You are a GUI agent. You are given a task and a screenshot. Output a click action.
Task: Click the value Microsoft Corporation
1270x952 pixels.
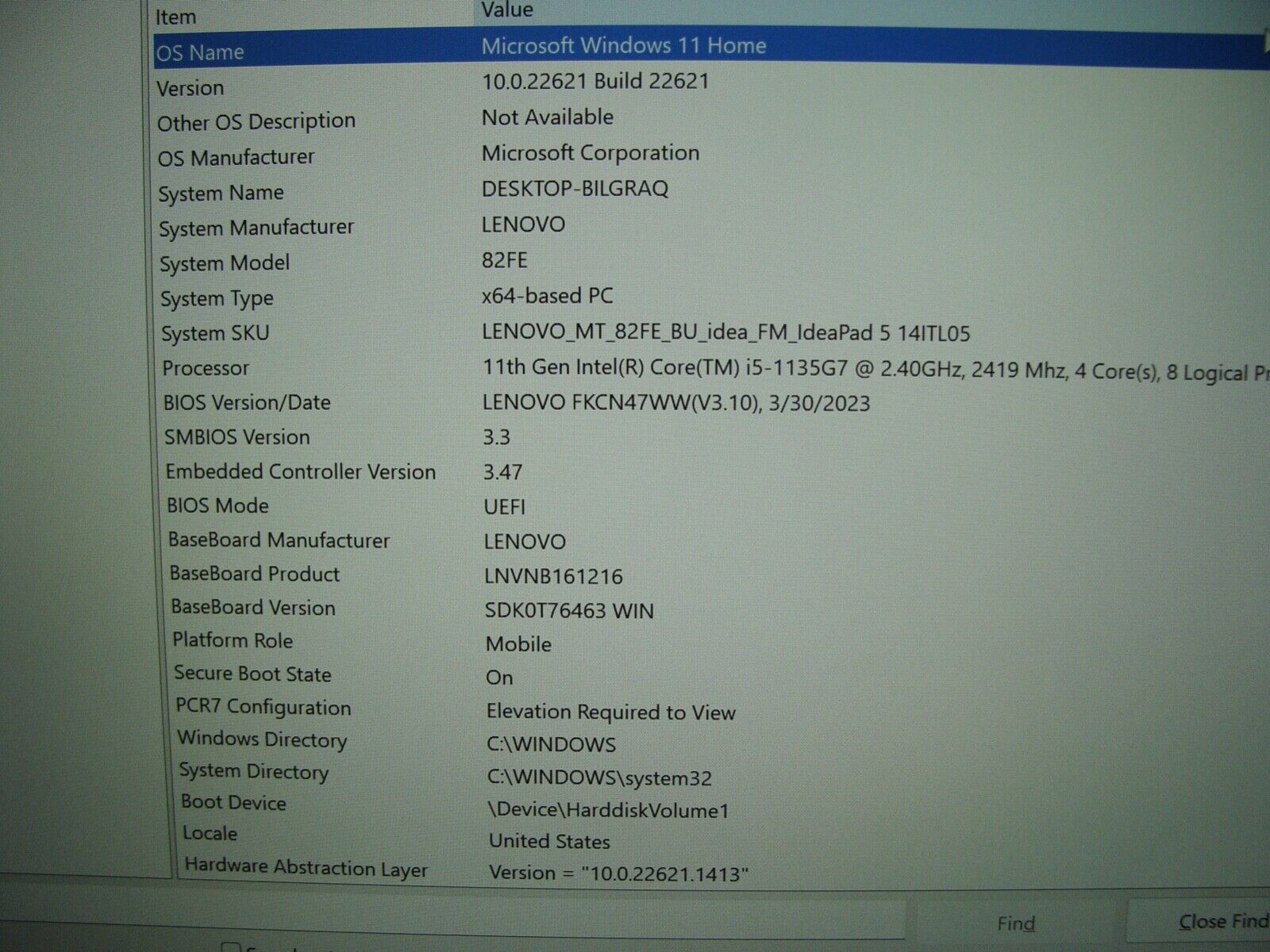pos(591,152)
